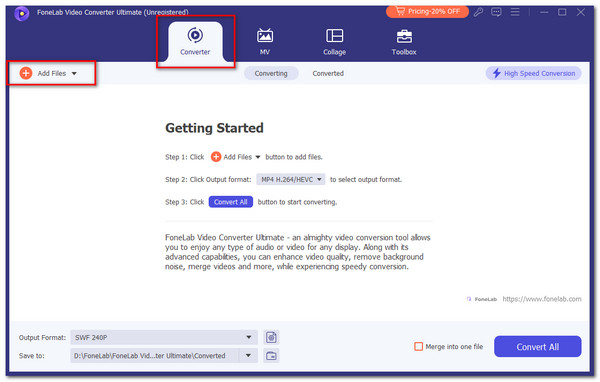
Task: Click the Getting Started heading
Action: click(x=214, y=128)
